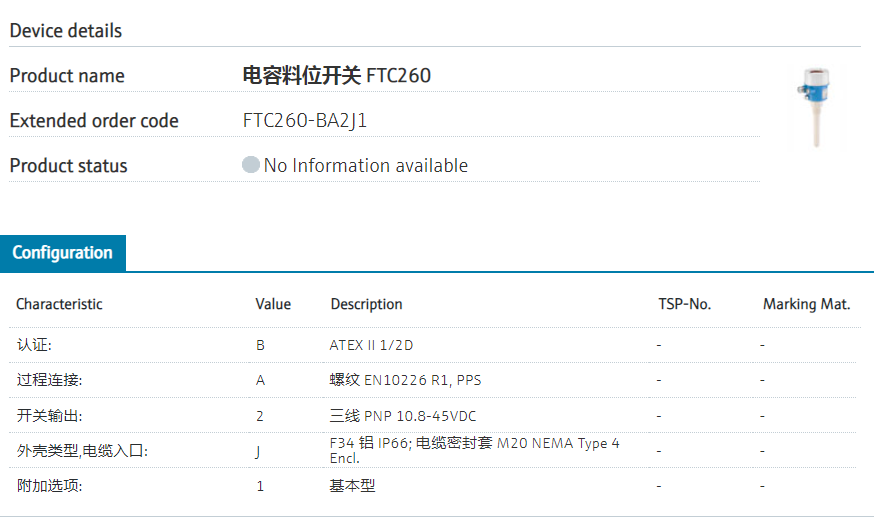Click the No Information available status text
The image size is (874, 520).
click(x=366, y=166)
